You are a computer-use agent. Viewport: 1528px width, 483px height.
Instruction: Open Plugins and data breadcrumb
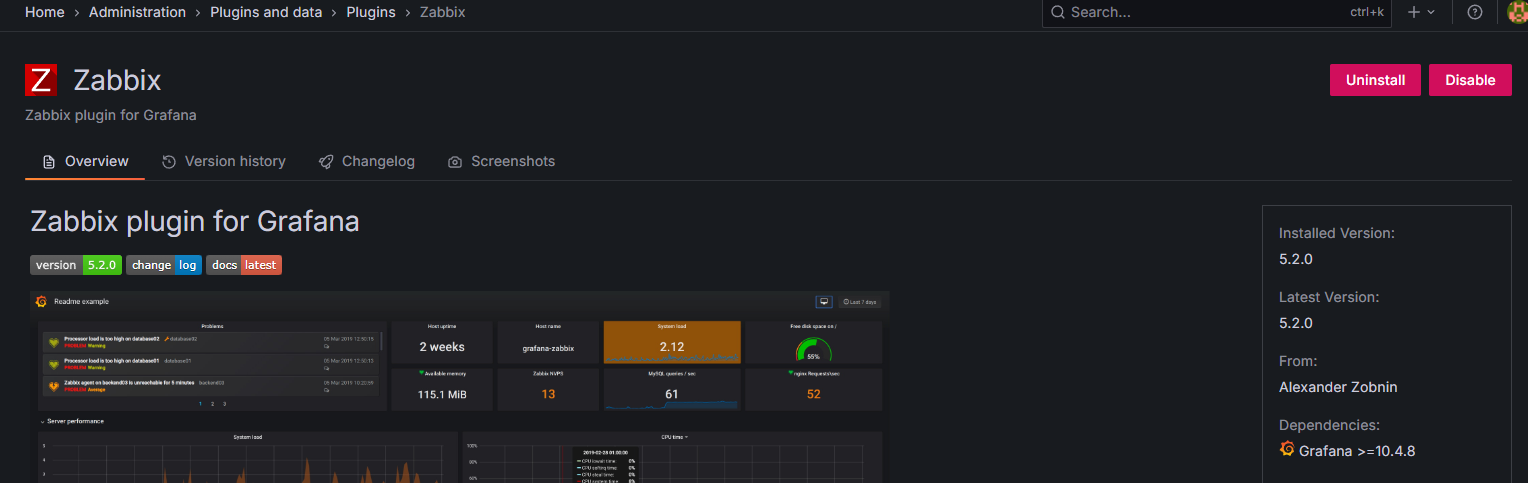[266, 12]
